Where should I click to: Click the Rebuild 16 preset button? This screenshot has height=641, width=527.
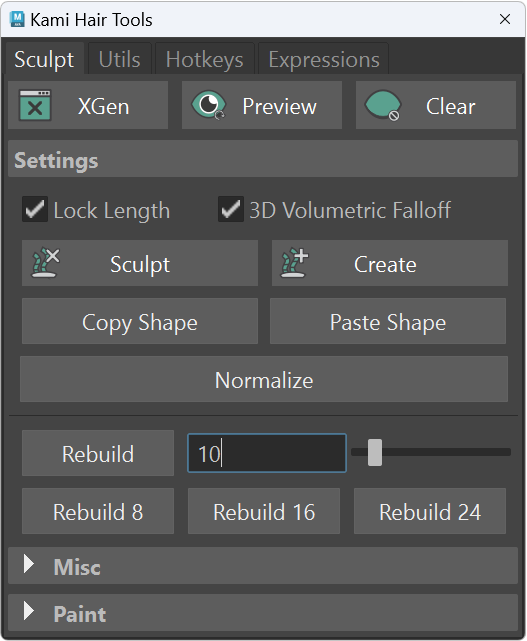pos(264,511)
